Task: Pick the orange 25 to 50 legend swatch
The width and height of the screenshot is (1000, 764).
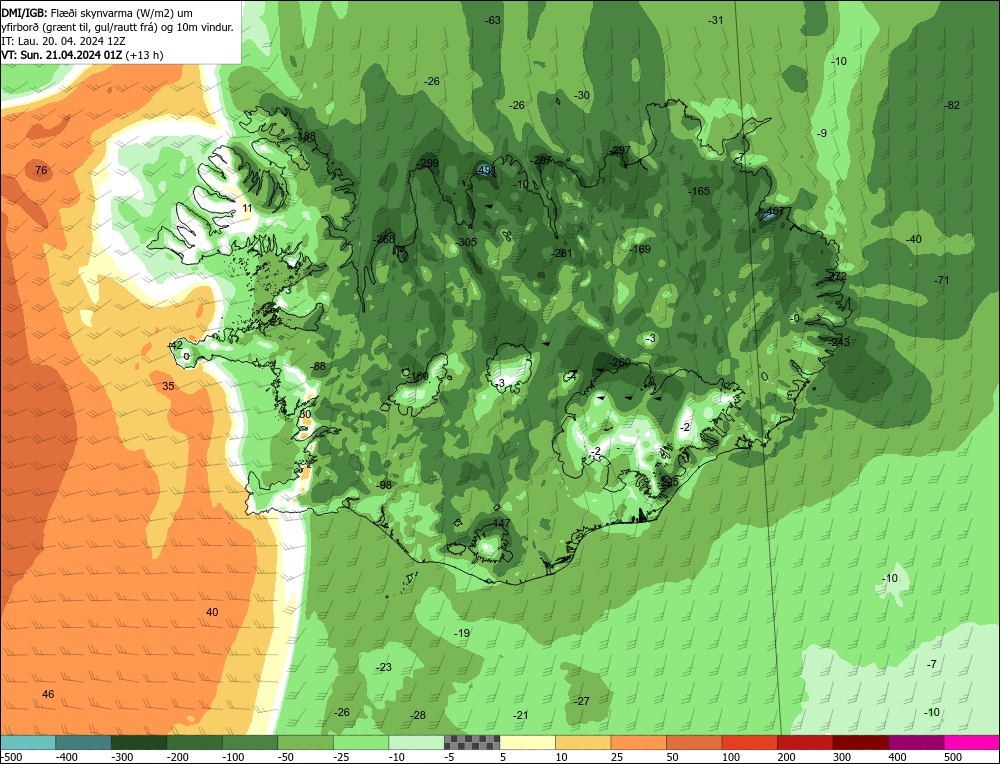Action: click(638, 742)
